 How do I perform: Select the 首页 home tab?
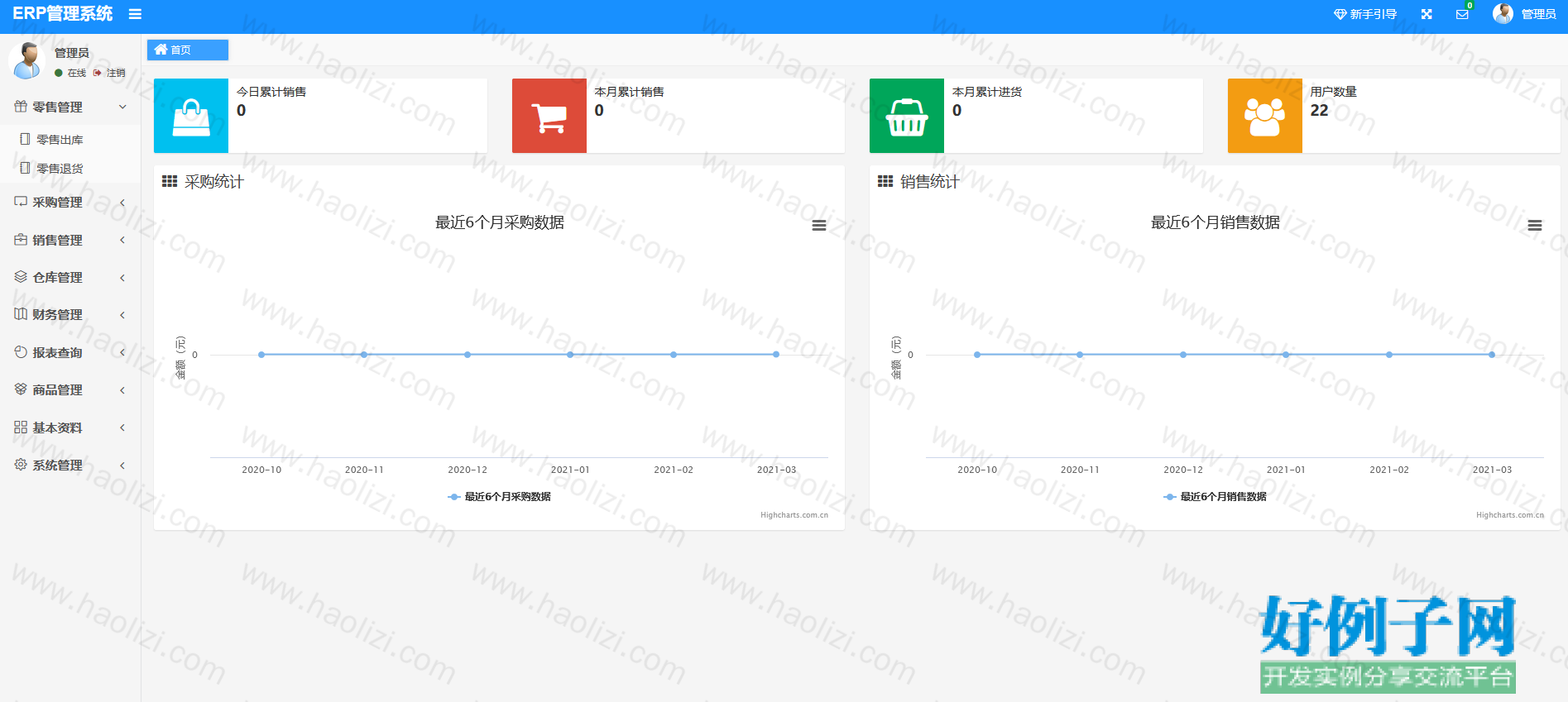[x=188, y=50]
